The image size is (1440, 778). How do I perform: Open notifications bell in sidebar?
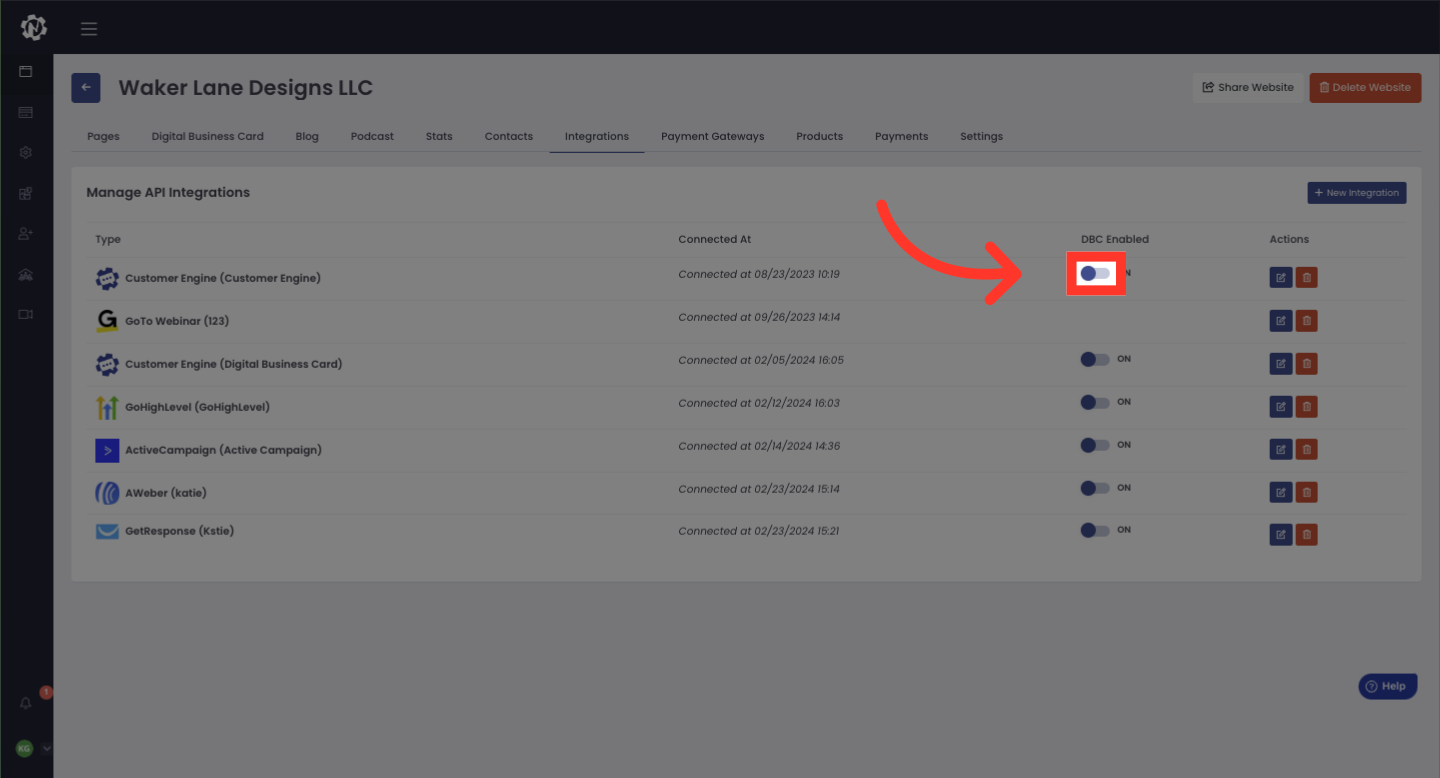[x=26, y=703]
